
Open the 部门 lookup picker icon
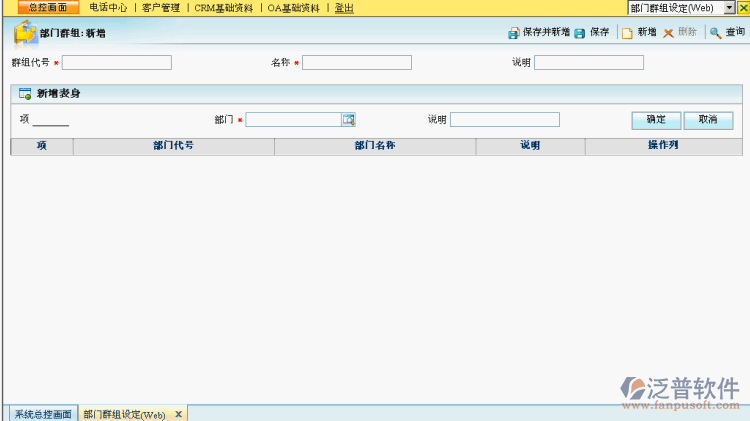point(348,120)
